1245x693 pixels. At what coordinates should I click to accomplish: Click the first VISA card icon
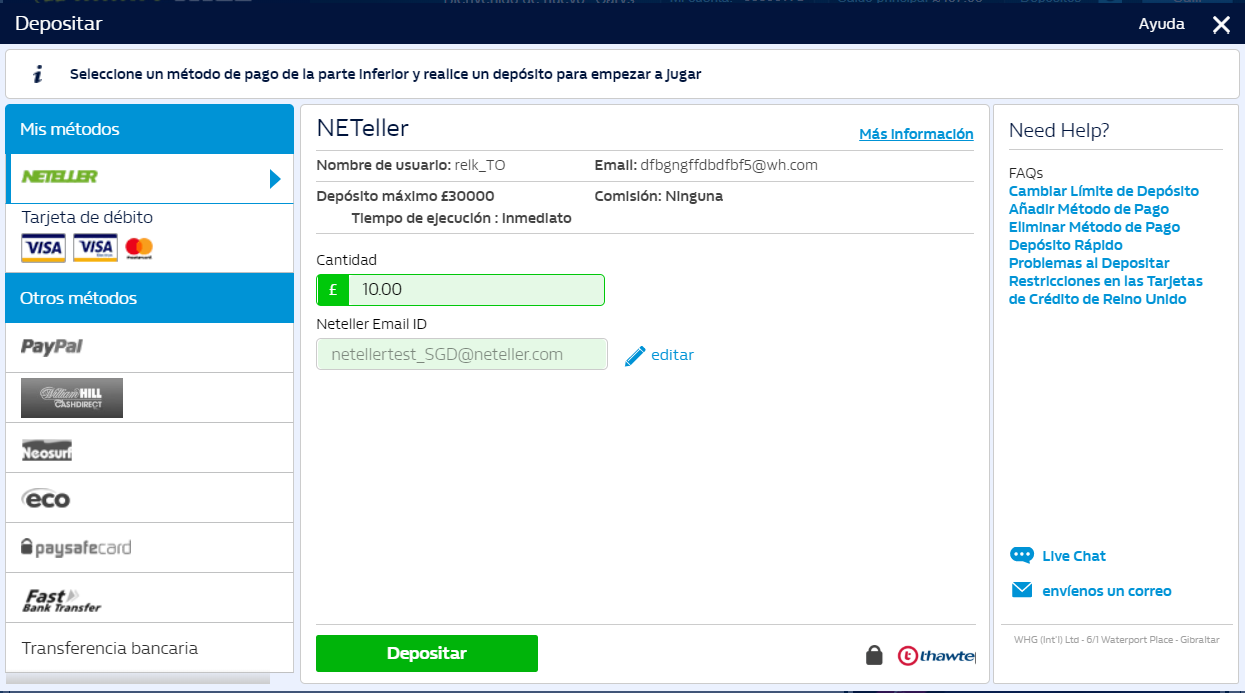43,248
